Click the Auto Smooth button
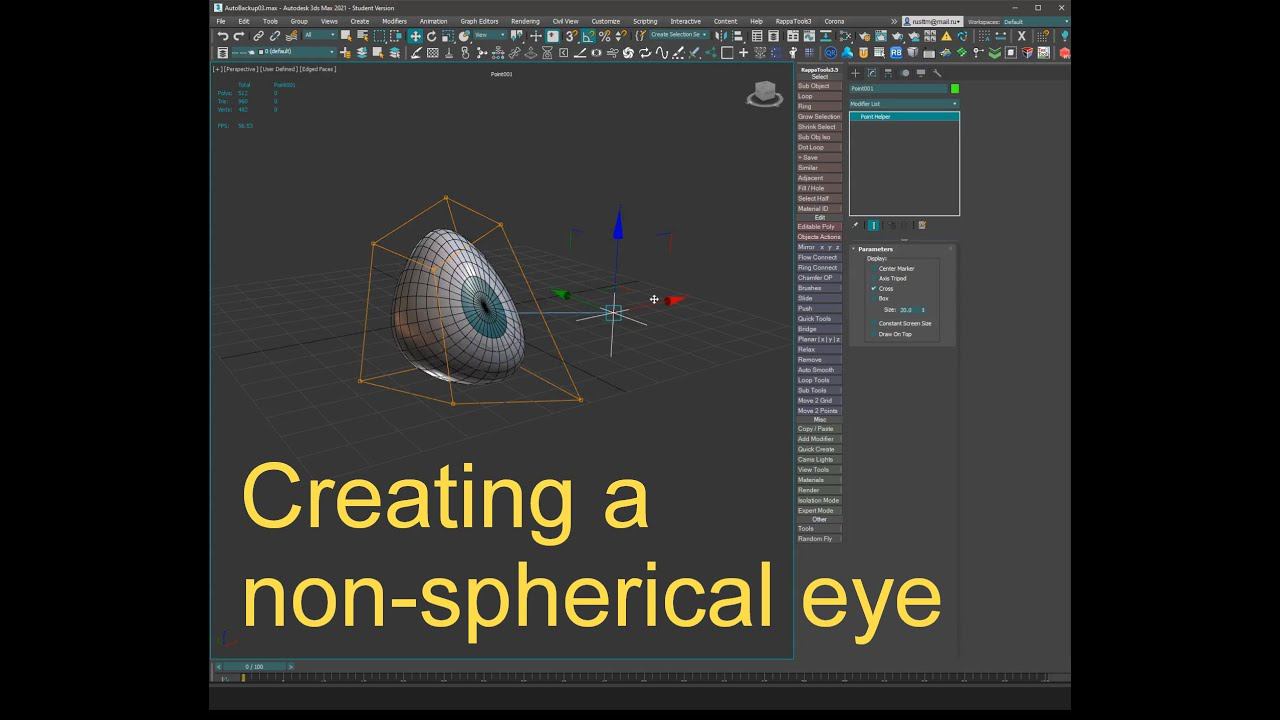 pos(819,370)
